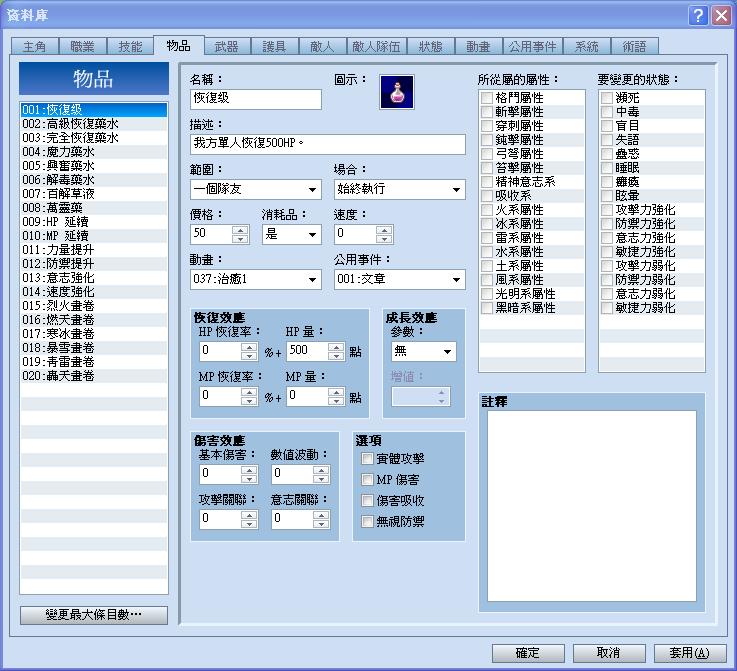Screen dimensions: 737x671
Task: Open the 術語 tab
Action: click(x=635, y=47)
